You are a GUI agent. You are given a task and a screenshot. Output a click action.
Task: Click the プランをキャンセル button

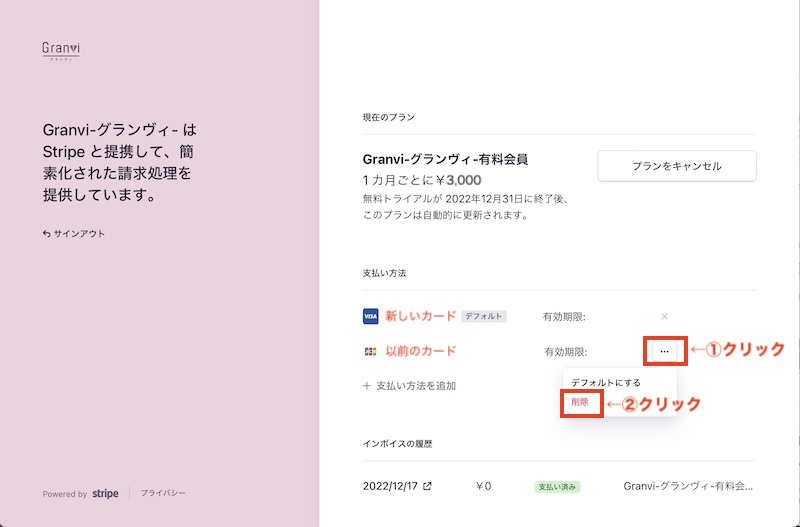tap(677, 166)
